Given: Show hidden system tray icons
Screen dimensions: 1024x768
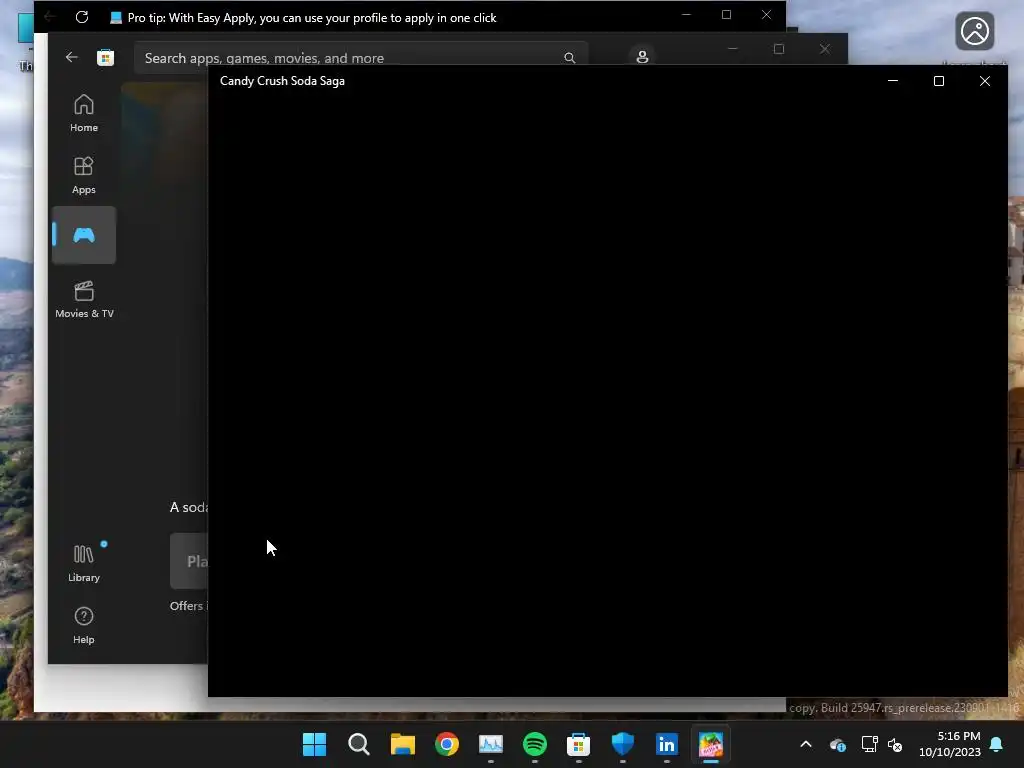Looking at the screenshot, I should 806,744.
